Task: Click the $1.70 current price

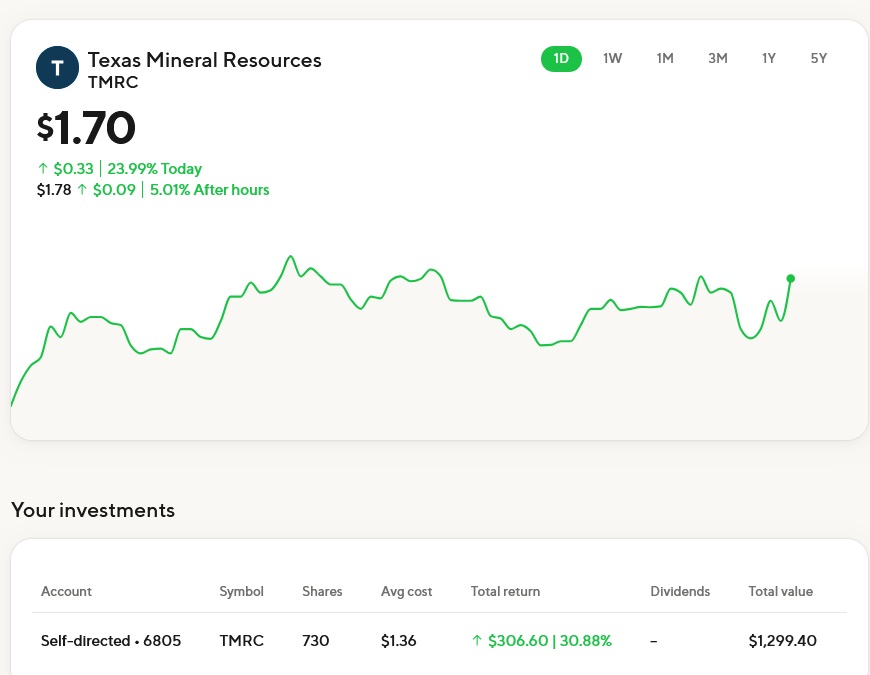Action: click(86, 127)
